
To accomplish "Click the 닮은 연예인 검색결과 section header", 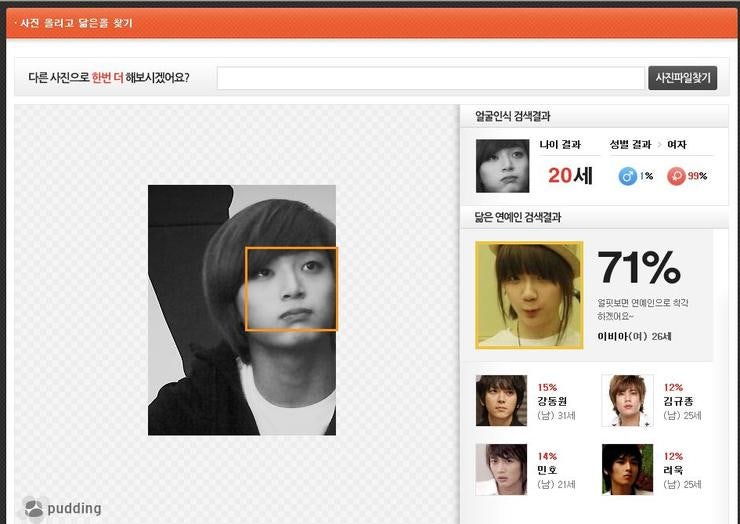I will (518, 216).
